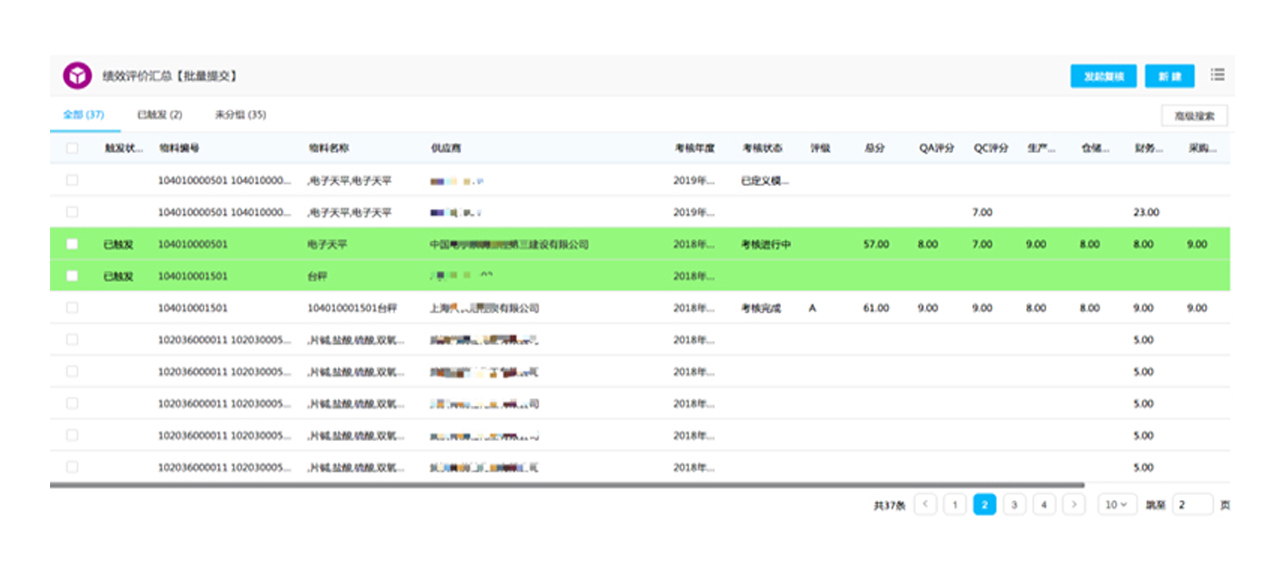This screenshot has width=1280, height=565.
Task: Switch to the 全部 (37) tab
Action: tap(84, 115)
